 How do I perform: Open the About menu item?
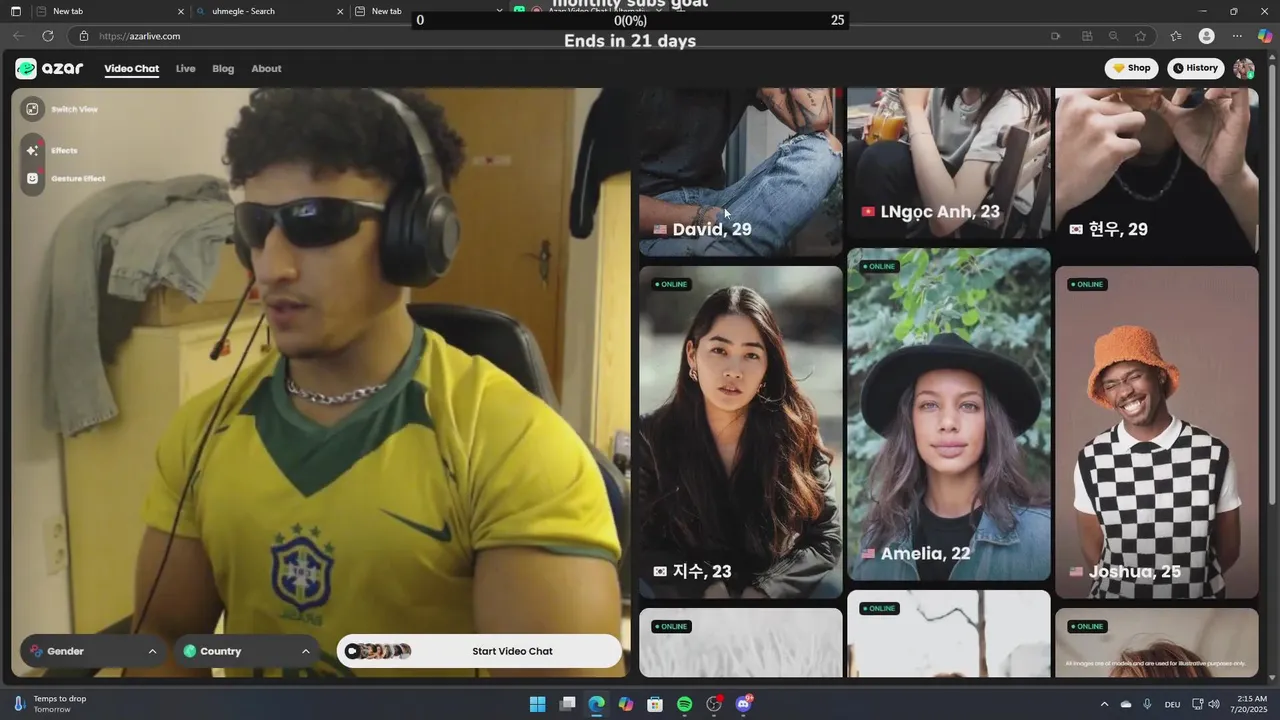[x=266, y=69]
